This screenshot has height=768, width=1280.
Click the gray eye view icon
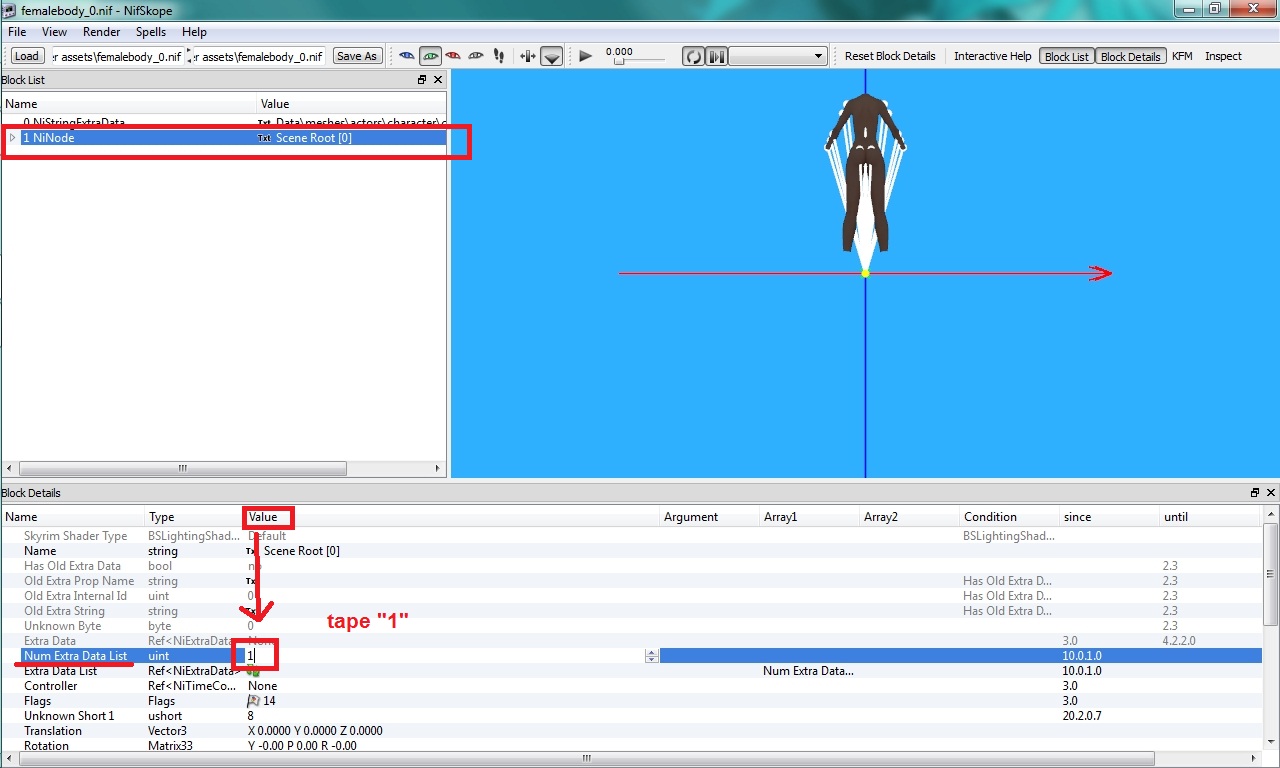click(476, 56)
